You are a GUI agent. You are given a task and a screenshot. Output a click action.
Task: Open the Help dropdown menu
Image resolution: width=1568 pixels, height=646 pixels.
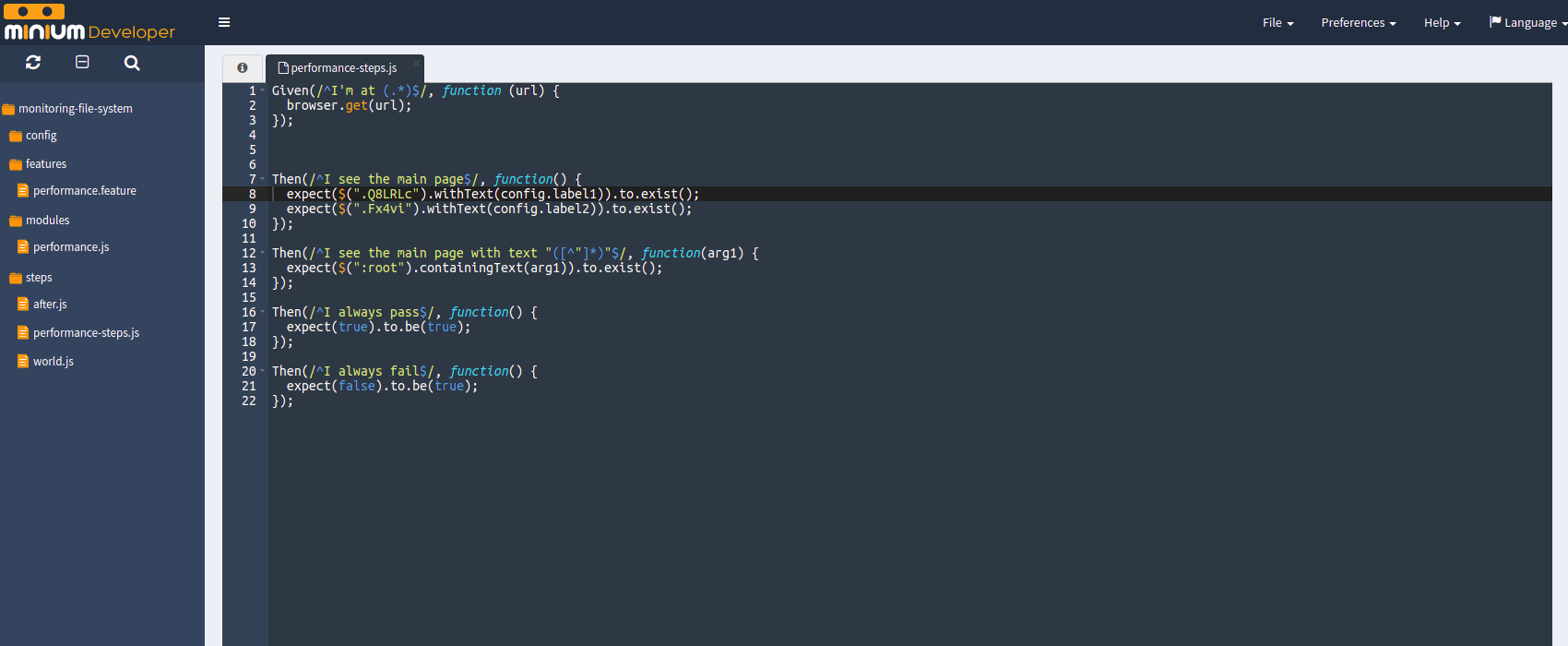coord(1443,22)
